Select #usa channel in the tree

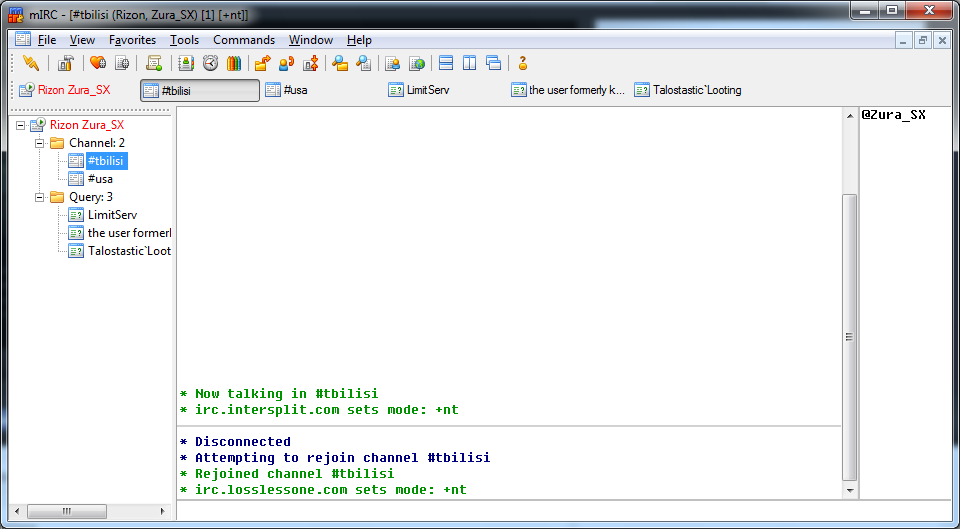[x=100, y=179]
